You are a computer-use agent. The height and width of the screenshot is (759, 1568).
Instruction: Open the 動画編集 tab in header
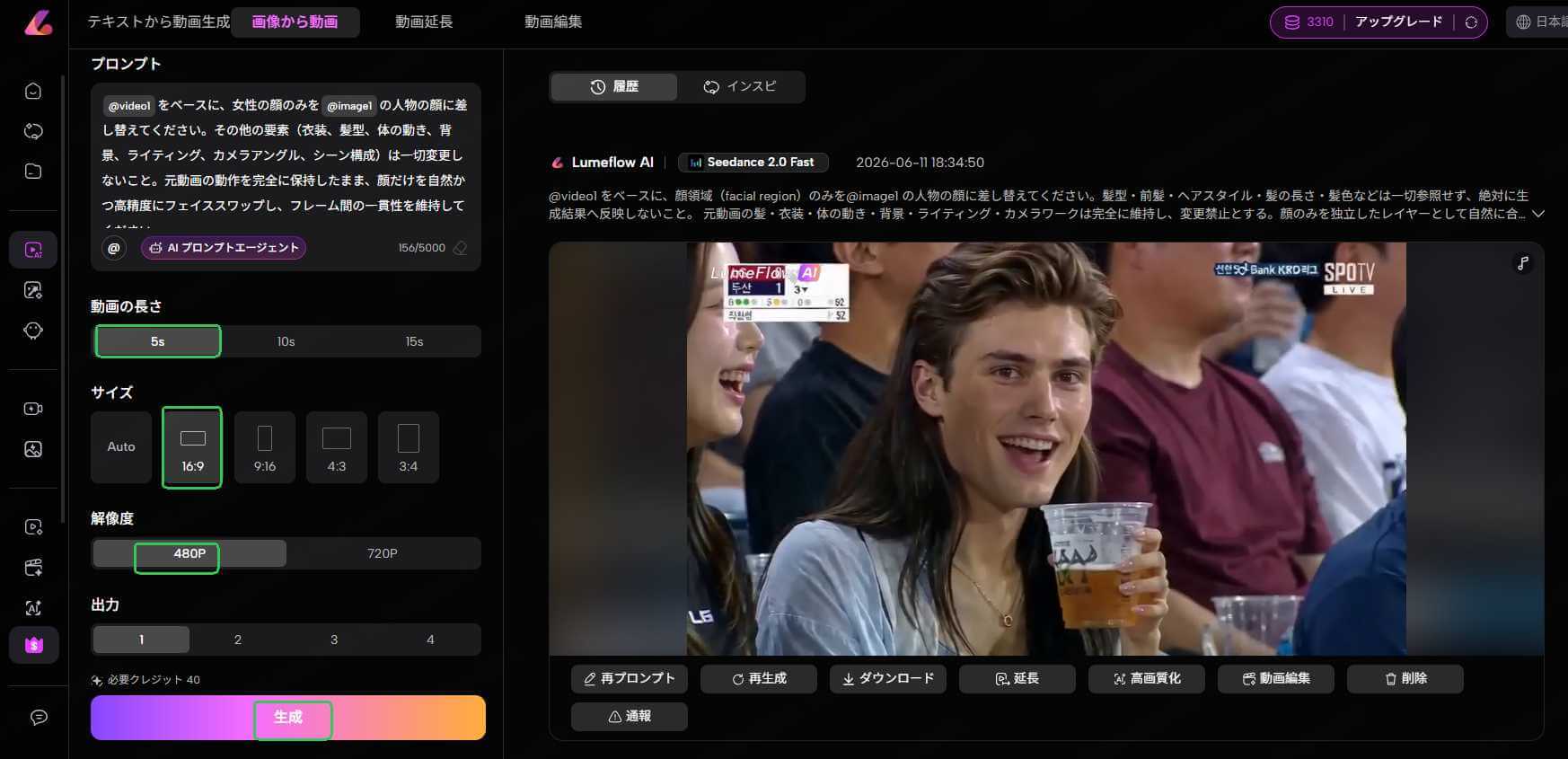553,22
